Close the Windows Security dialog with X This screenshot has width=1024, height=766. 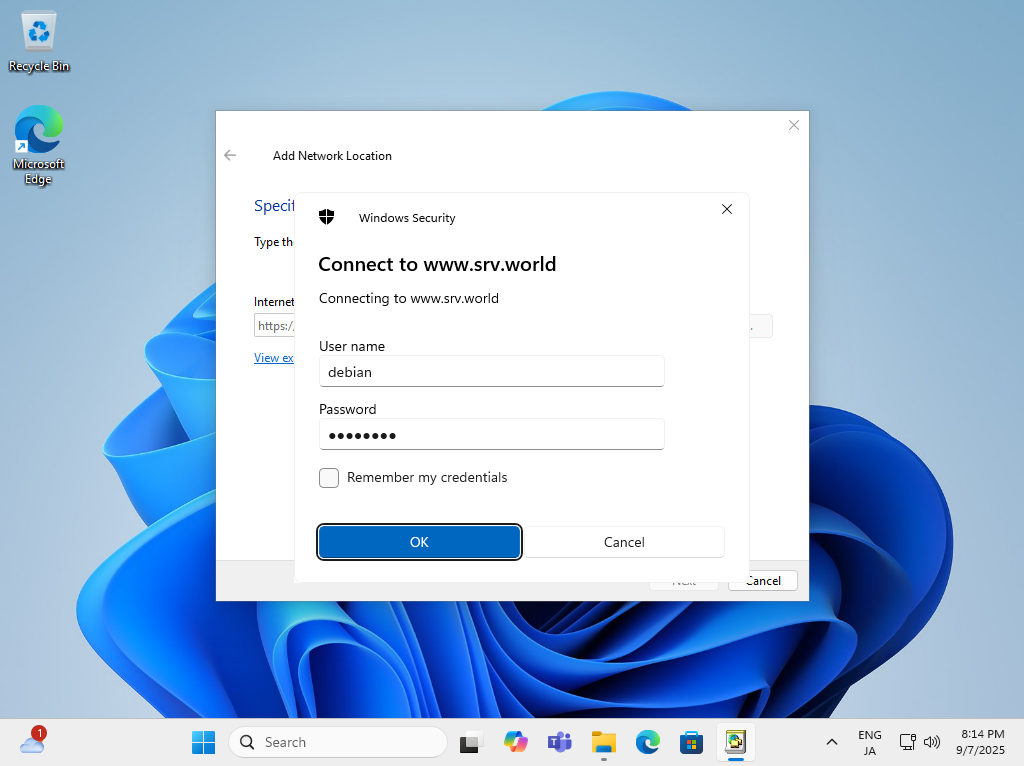pos(727,209)
